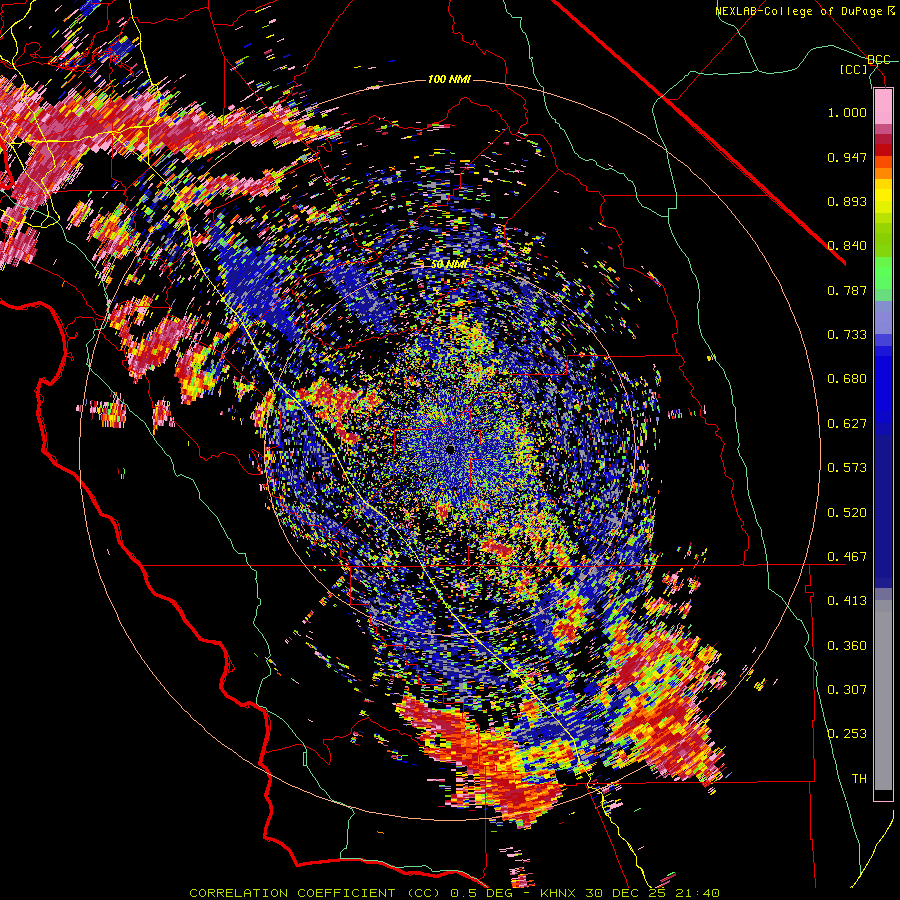The height and width of the screenshot is (900, 900).
Task: Select the 0.627 scale value
Action: coord(847,424)
